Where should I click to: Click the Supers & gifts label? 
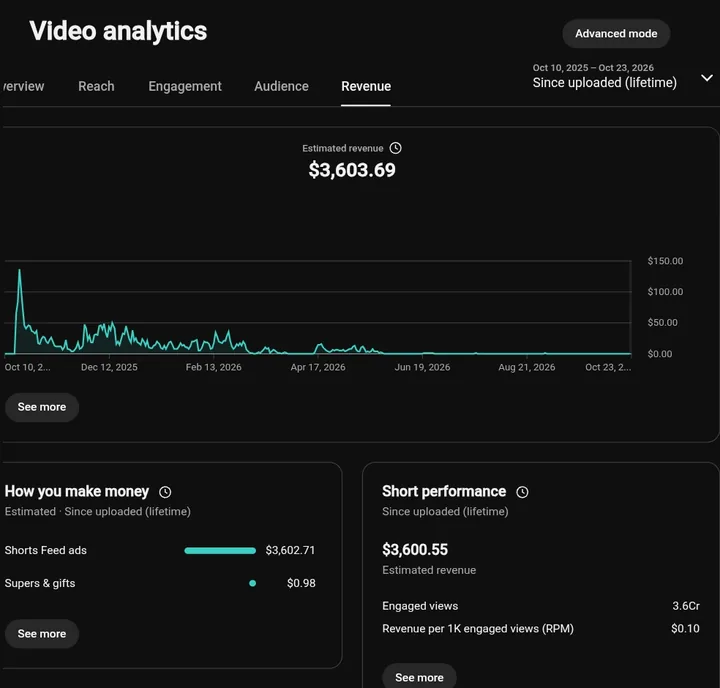point(40,583)
